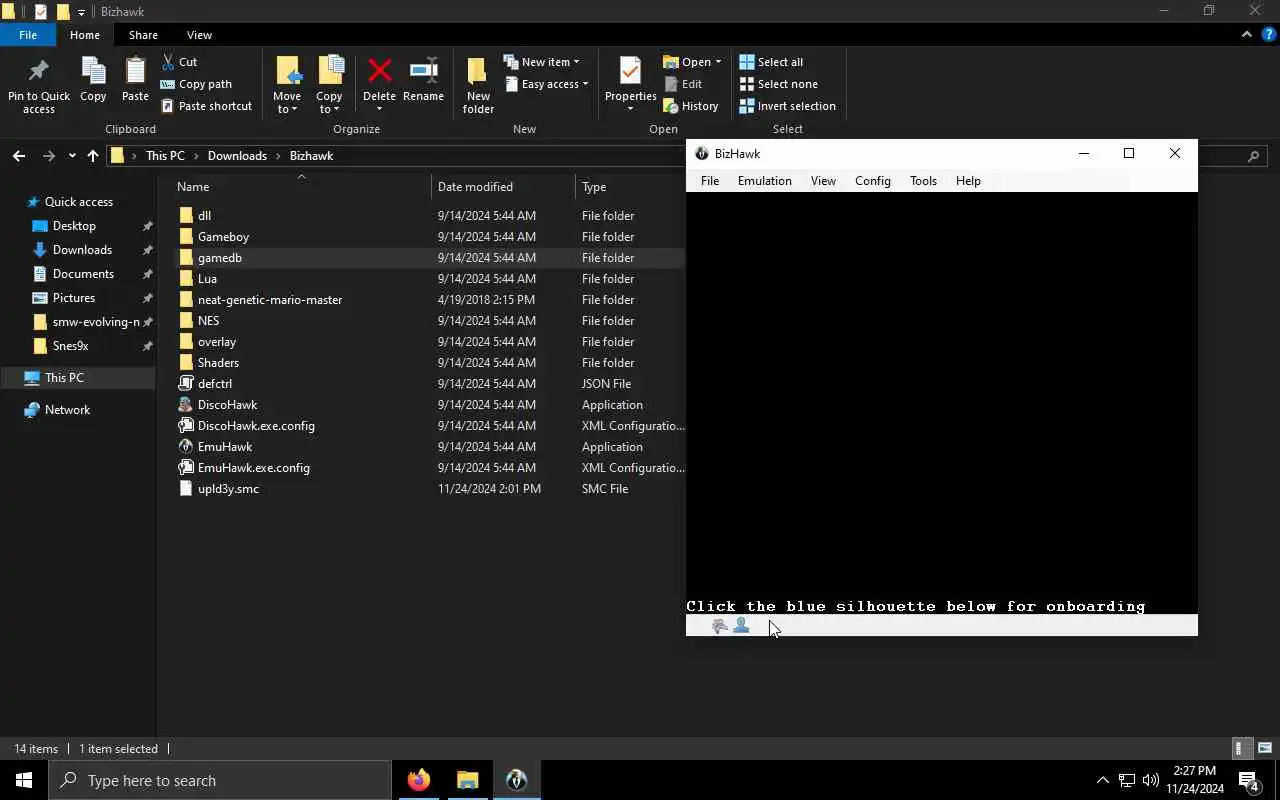Click Paste shortcut in the Clipboard group
This screenshot has height=800, width=1280.
[x=206, y=106]
